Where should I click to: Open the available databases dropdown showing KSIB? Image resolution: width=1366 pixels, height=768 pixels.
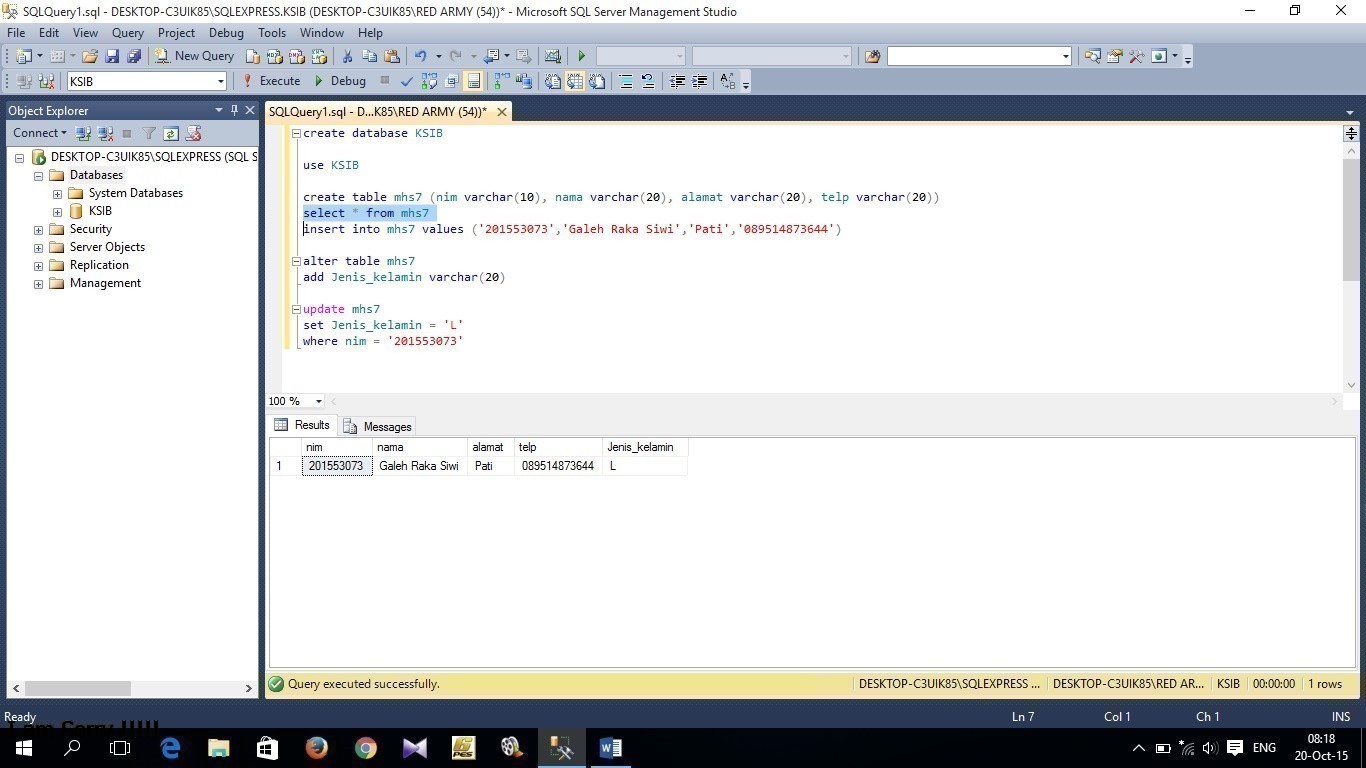coord(221,81)
